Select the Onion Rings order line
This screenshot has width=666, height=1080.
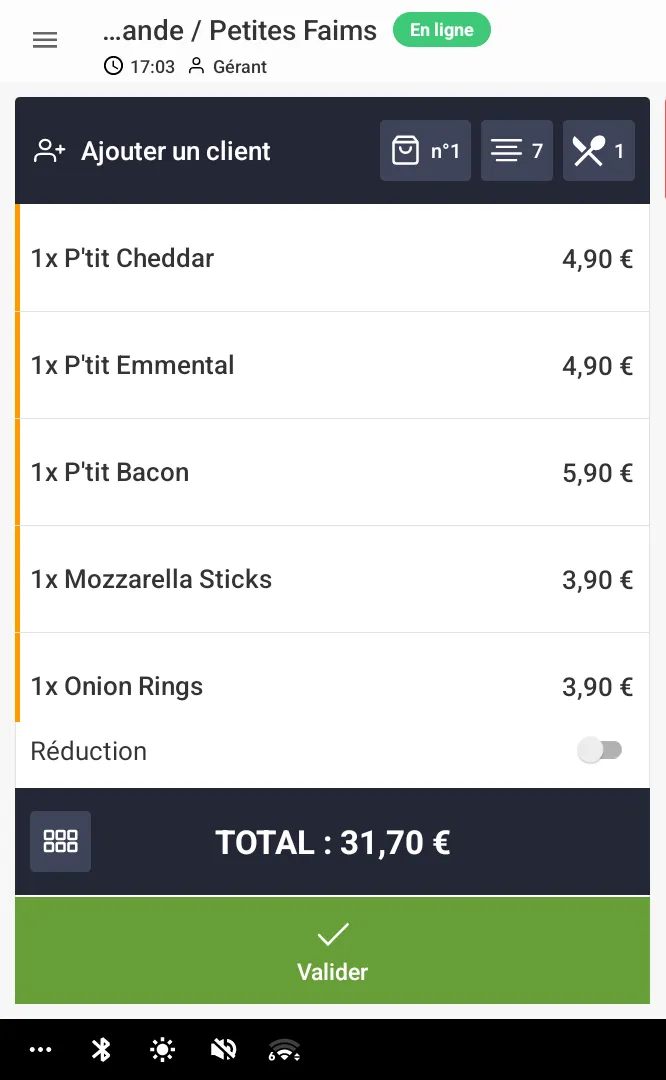(x=332, y=686)
